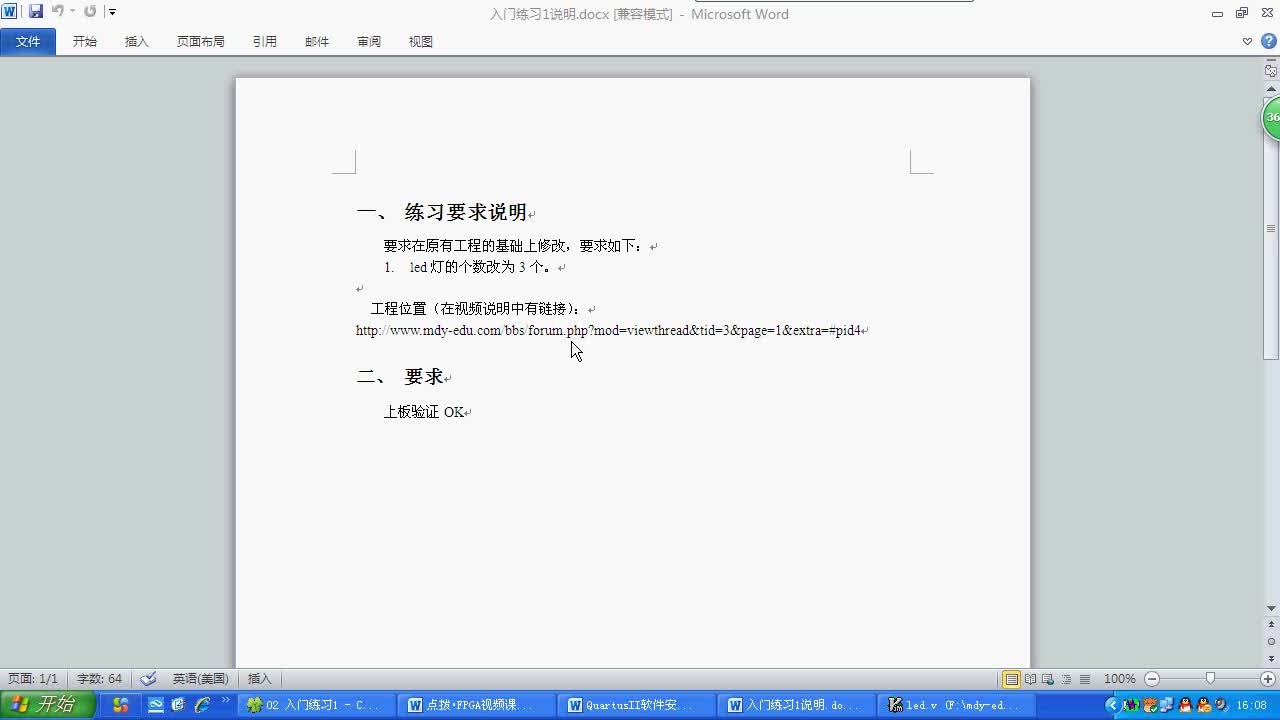Click the system tray clock 16:08
Viewport: 1280px width, 720px height.
1251,705
